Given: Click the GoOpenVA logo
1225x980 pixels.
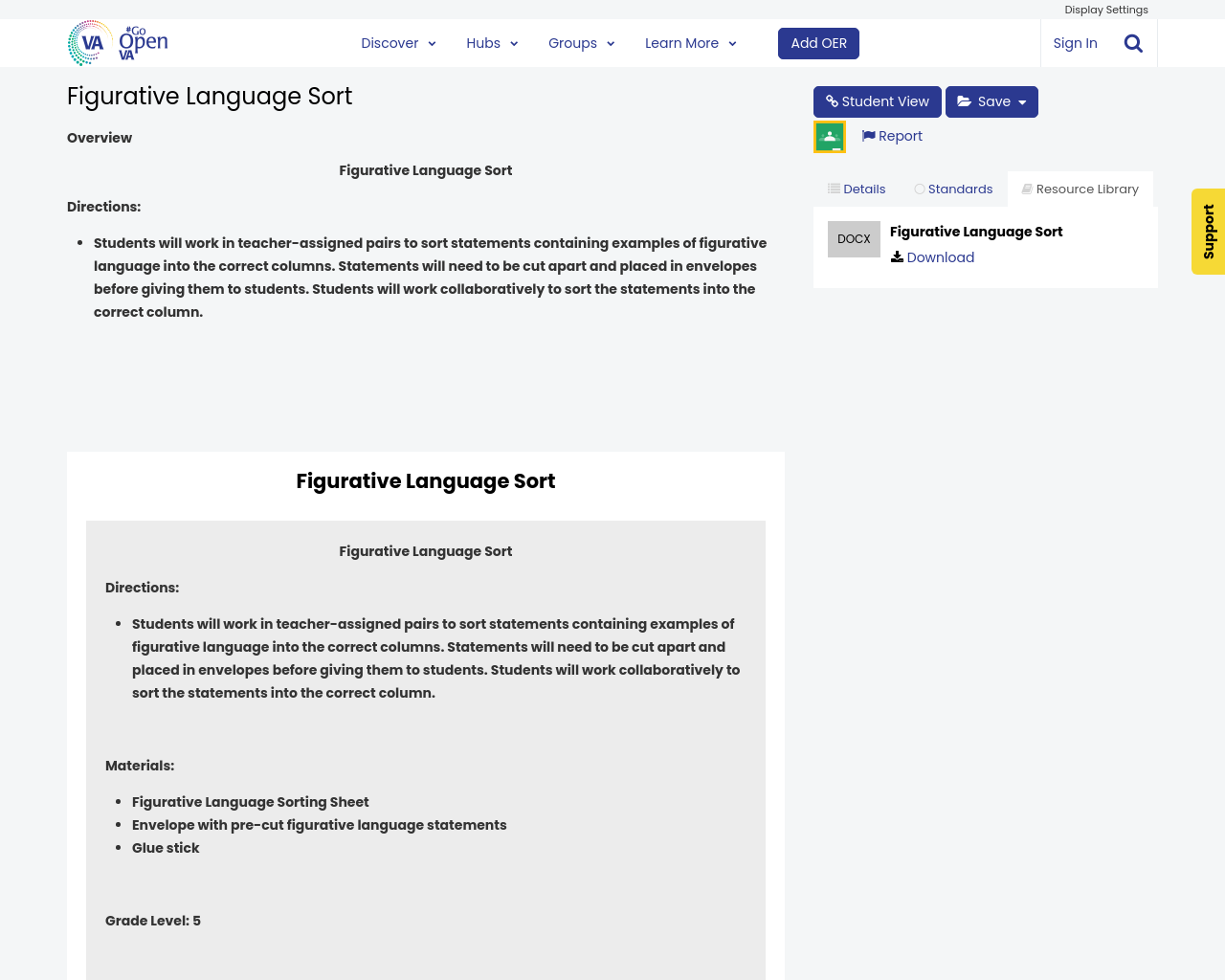Looking at the screenshot, I should coord(115,42).
